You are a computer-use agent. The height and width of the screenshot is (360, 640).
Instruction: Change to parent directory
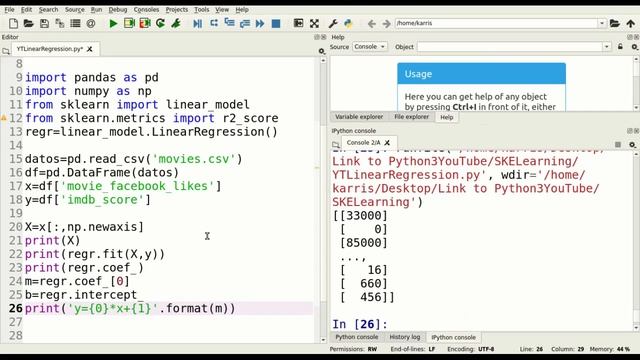click(631, 24)
